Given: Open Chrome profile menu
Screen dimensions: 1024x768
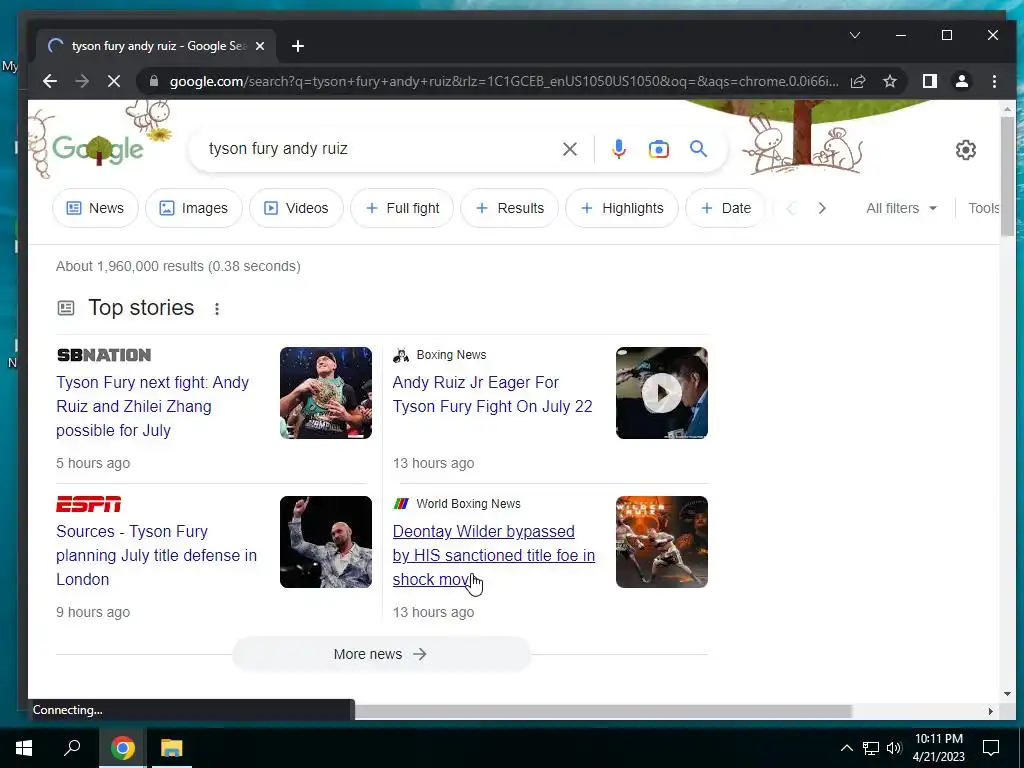Looking at the screenshot, I should pyautogui.click(x=962, y=81).
